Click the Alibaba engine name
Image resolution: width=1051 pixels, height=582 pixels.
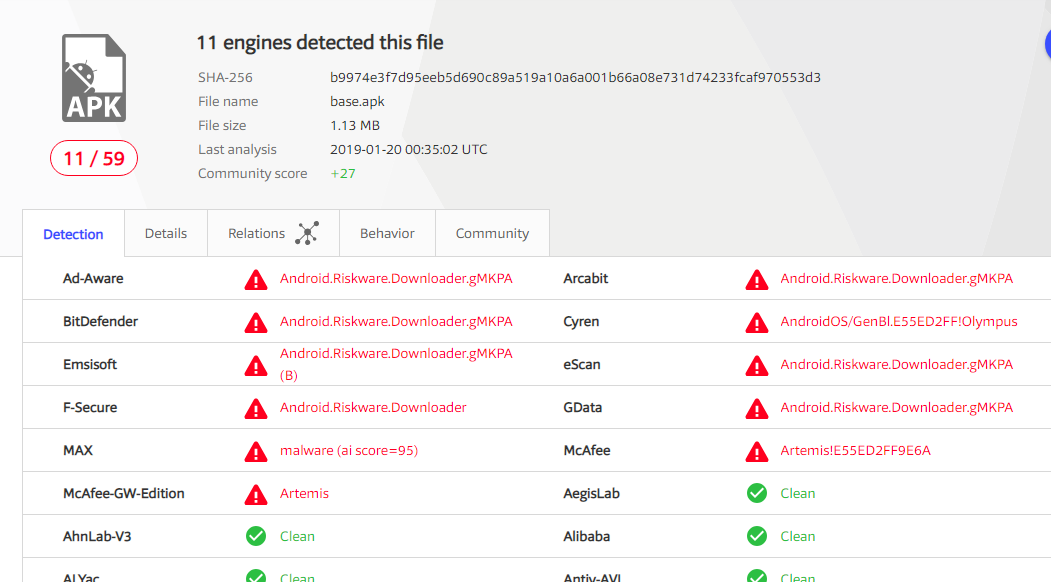pyautogui.click(x=586, y=536)
